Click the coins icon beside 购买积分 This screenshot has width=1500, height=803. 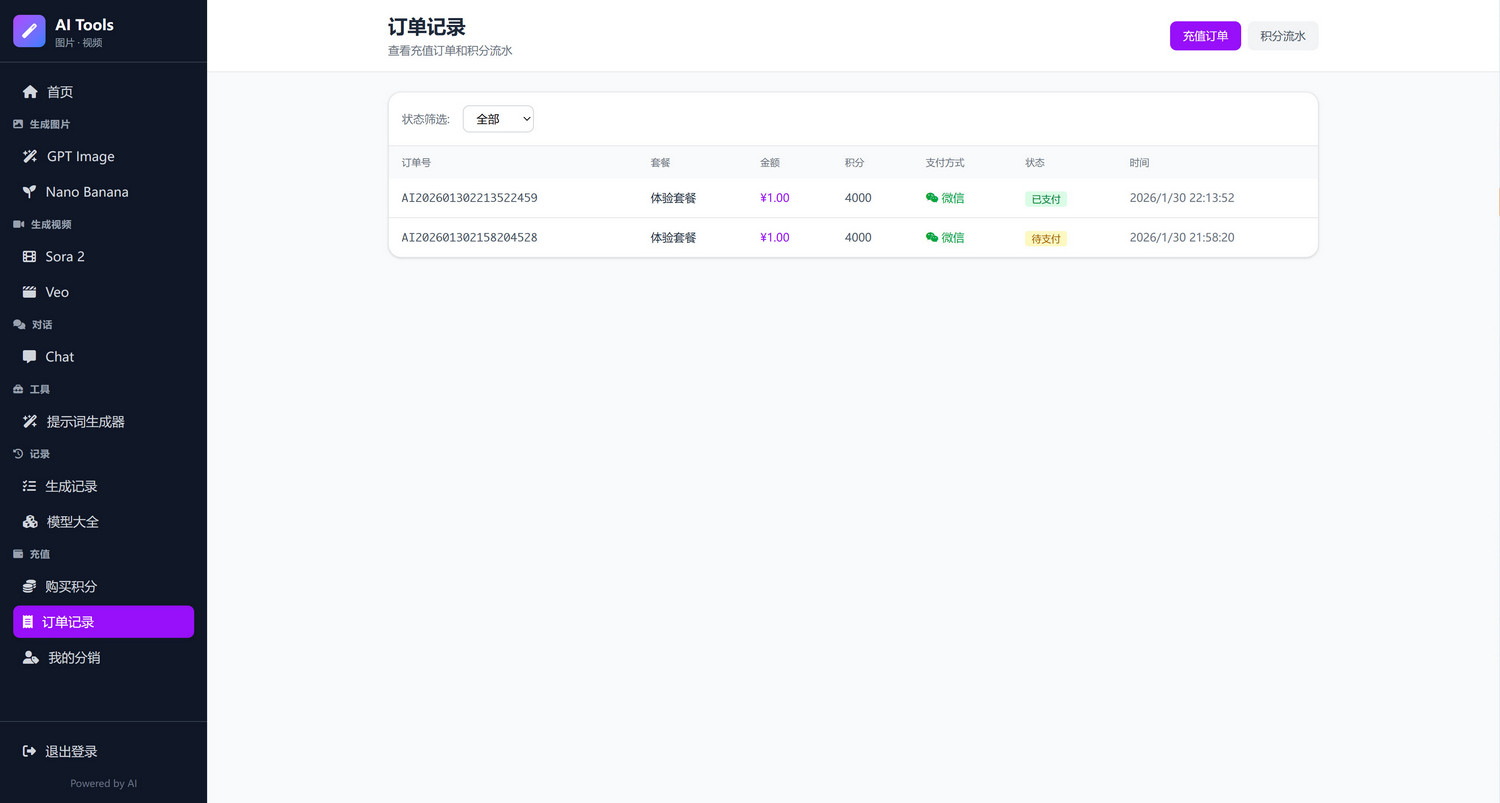point(30,587)
